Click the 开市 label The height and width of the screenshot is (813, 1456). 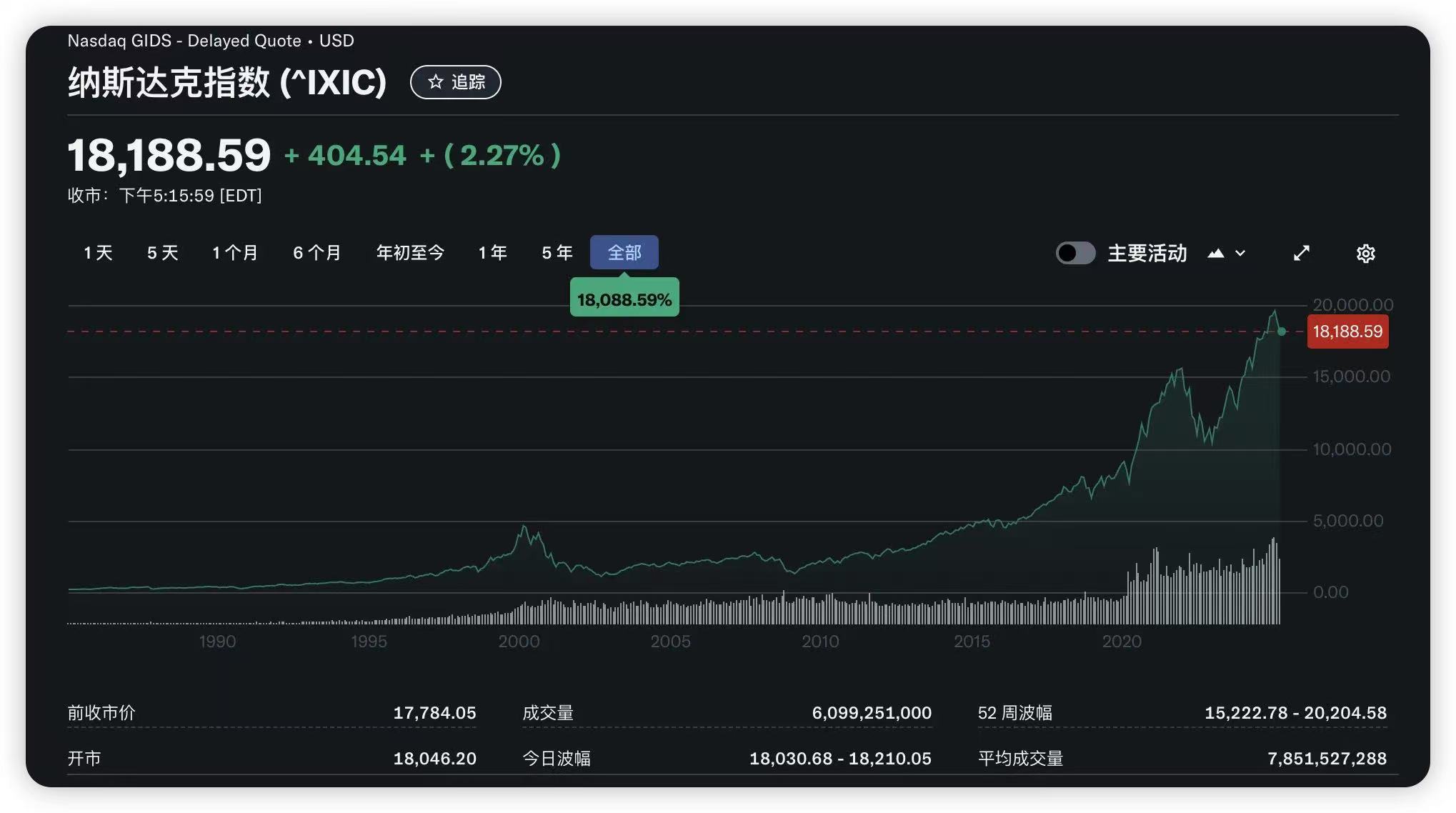click(x=84, y=759)
